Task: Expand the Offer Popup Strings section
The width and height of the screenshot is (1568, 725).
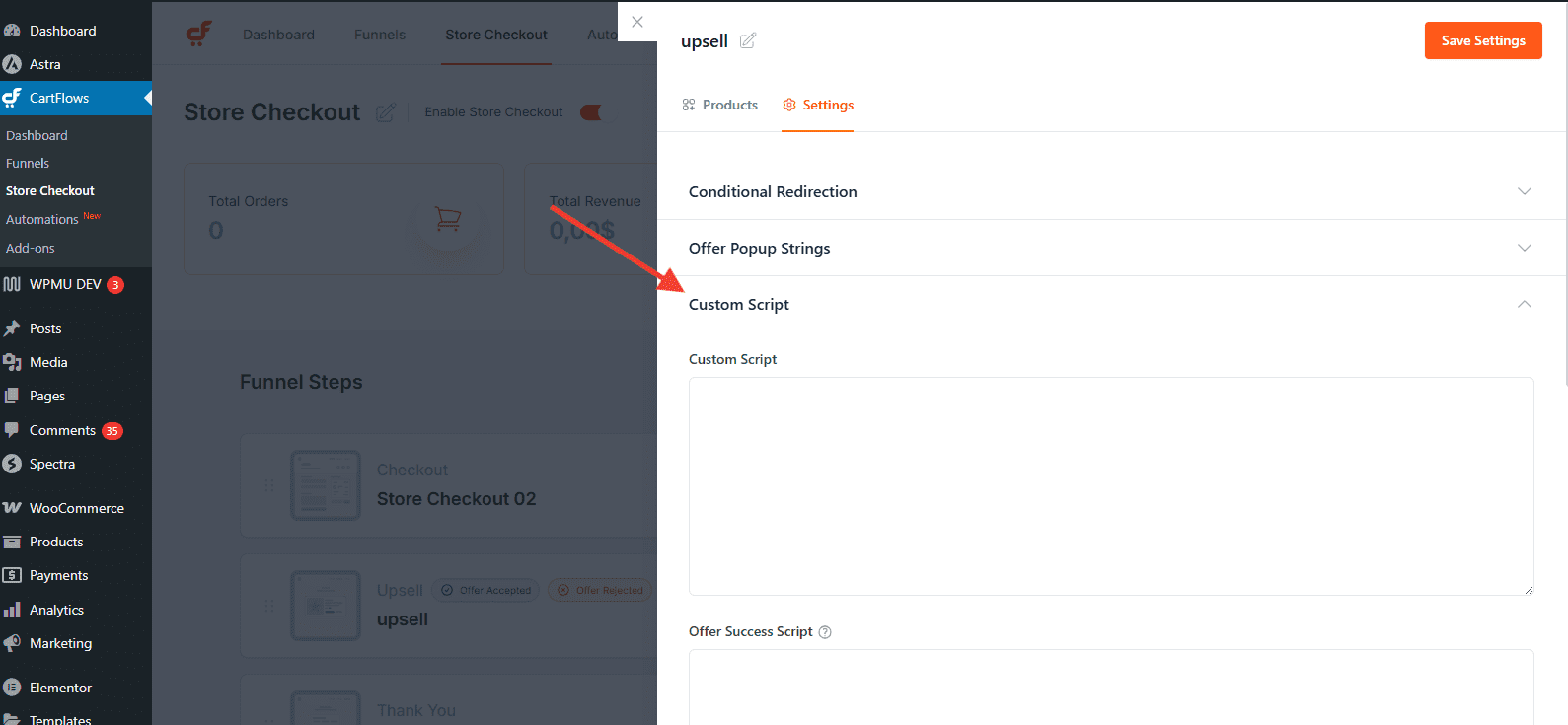Action: [1112, 248]
